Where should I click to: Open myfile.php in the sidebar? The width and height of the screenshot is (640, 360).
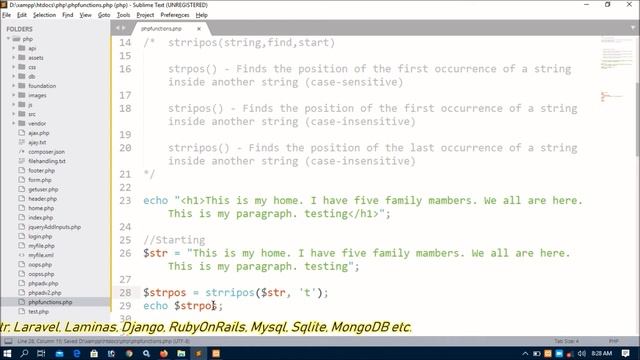click(x=41, y=246)
